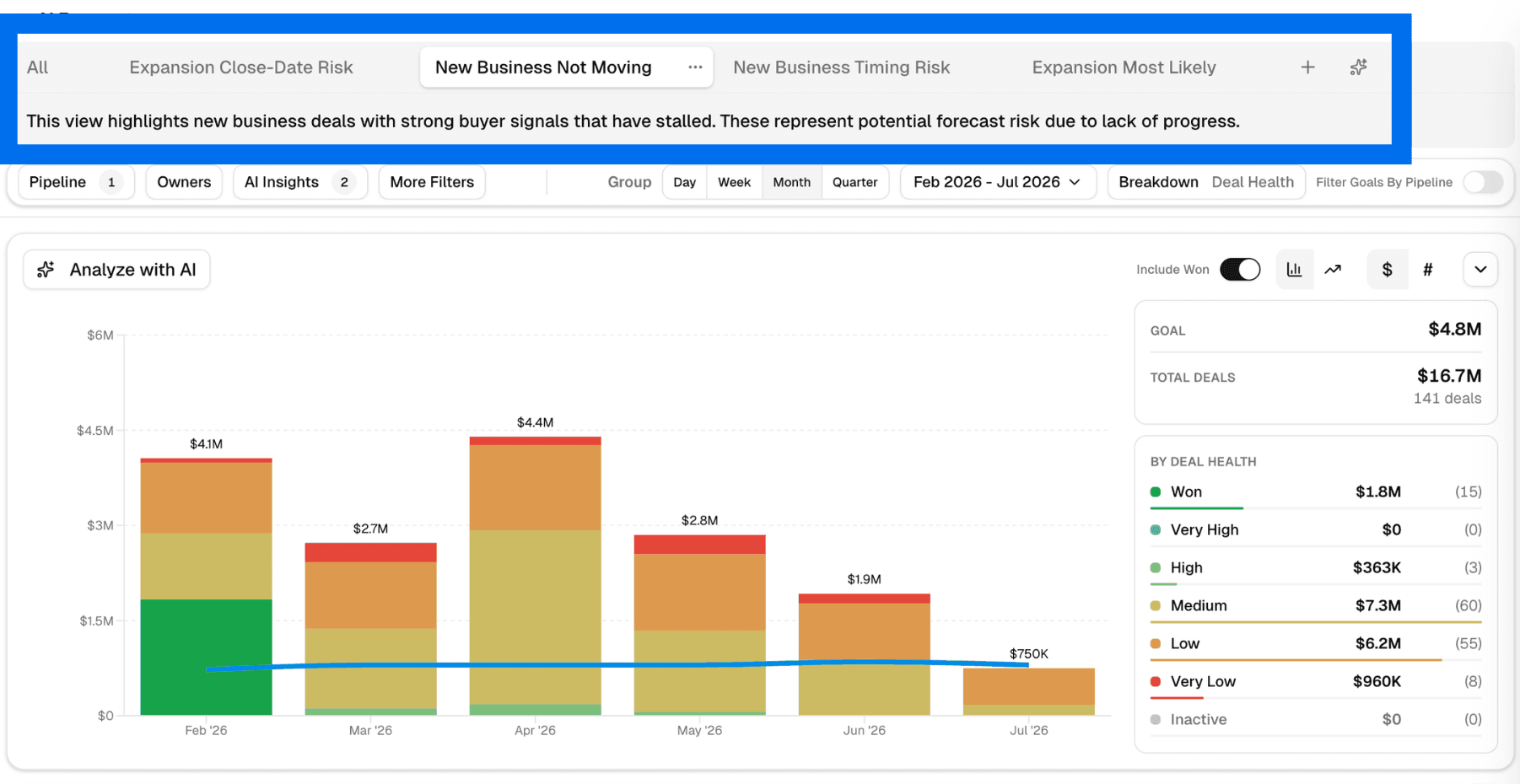Click the green Won segment in February's bar
The width and height of the screenshot is (1520, 784).
(x=205, y=658)
